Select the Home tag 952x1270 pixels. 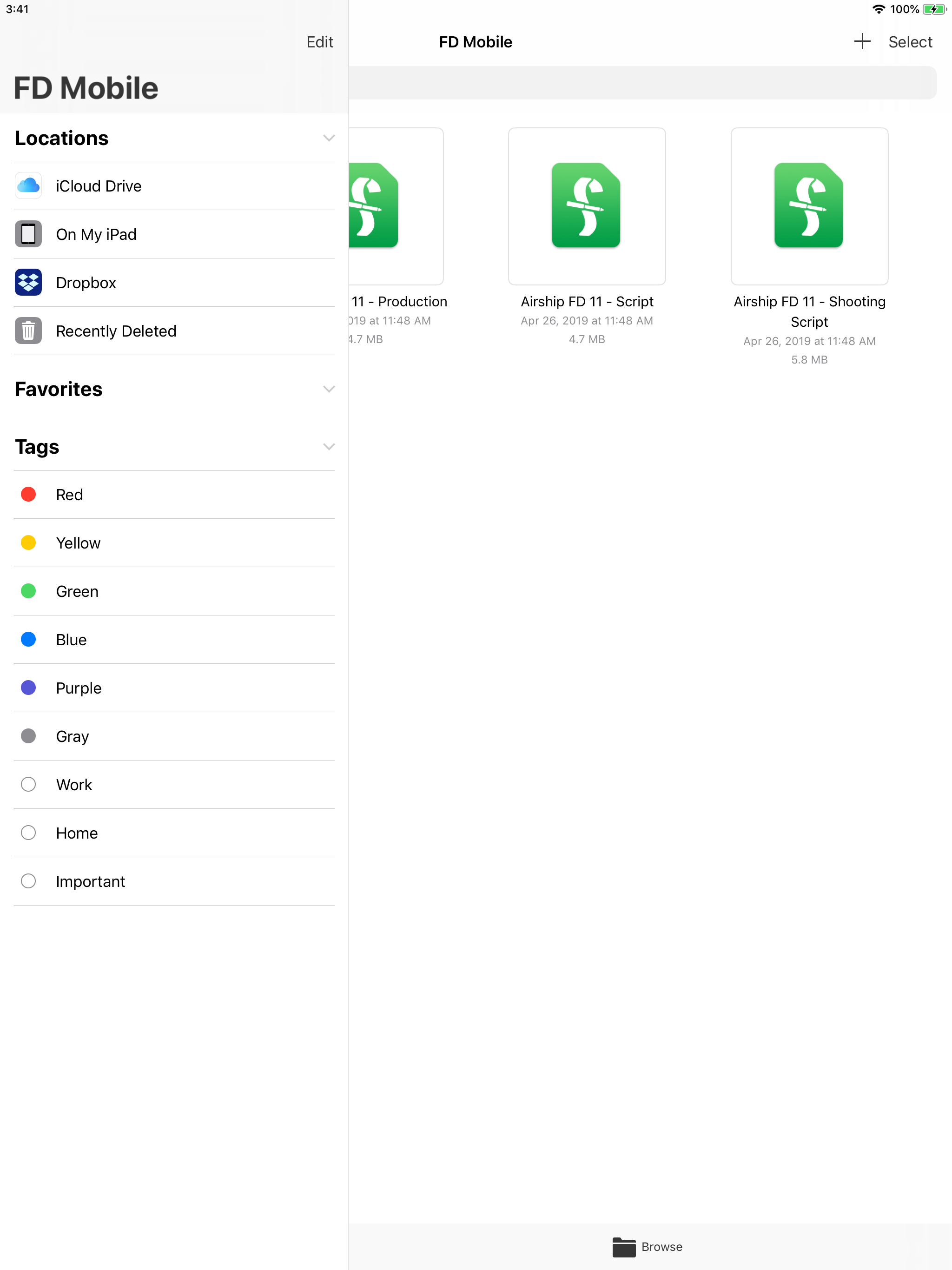(76, 833)
